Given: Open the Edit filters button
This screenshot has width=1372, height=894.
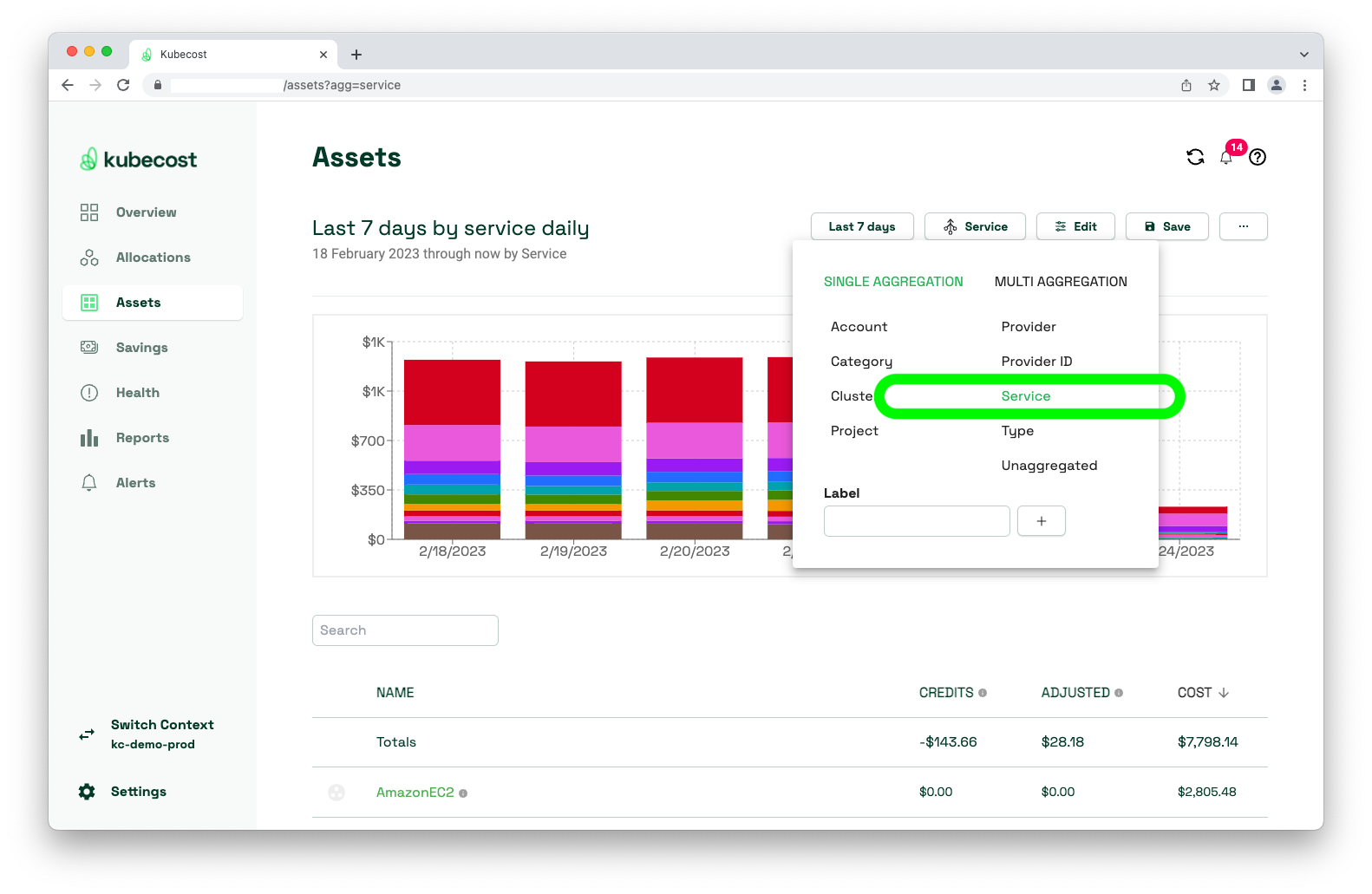Looking at the screenshot, I should pyautogui.click(x=1075, y=226).
